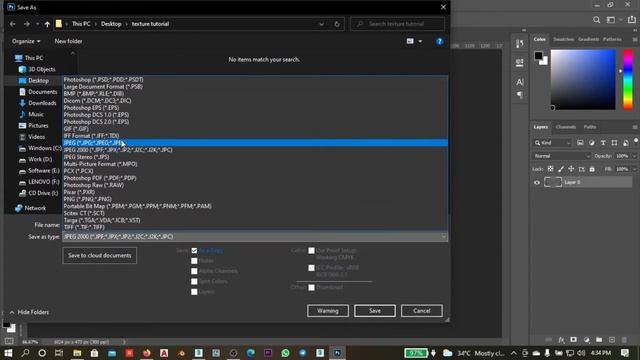
Task: Click Save to cloud documents button
Action: [100, 256]
